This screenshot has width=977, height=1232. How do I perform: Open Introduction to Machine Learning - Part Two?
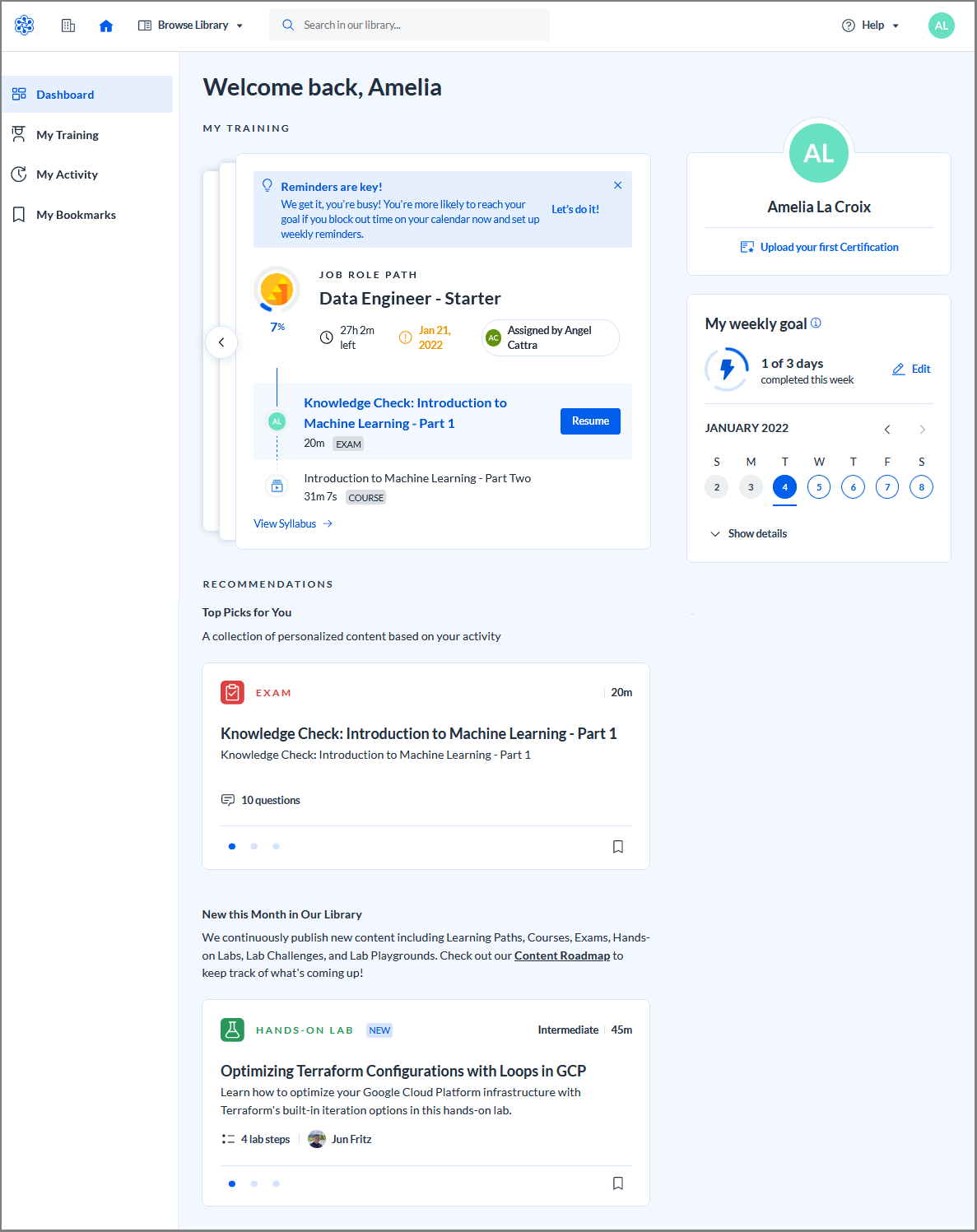[x=417, y=478]
